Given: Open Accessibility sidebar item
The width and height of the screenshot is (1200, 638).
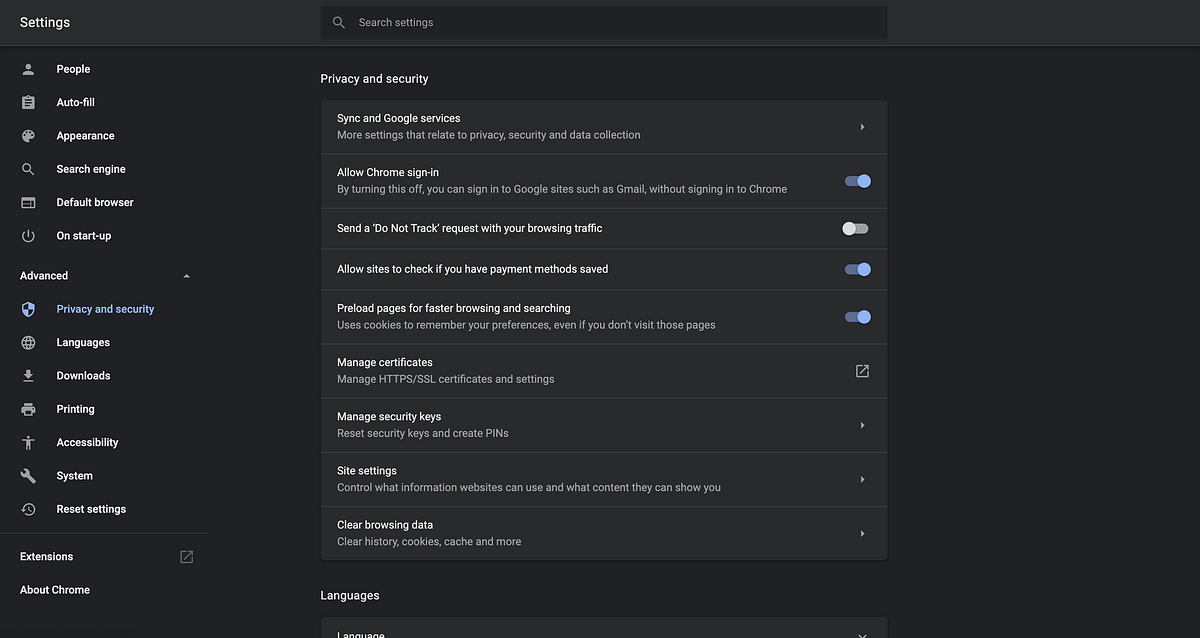Looking at the screenshot, I should point(87,442).
